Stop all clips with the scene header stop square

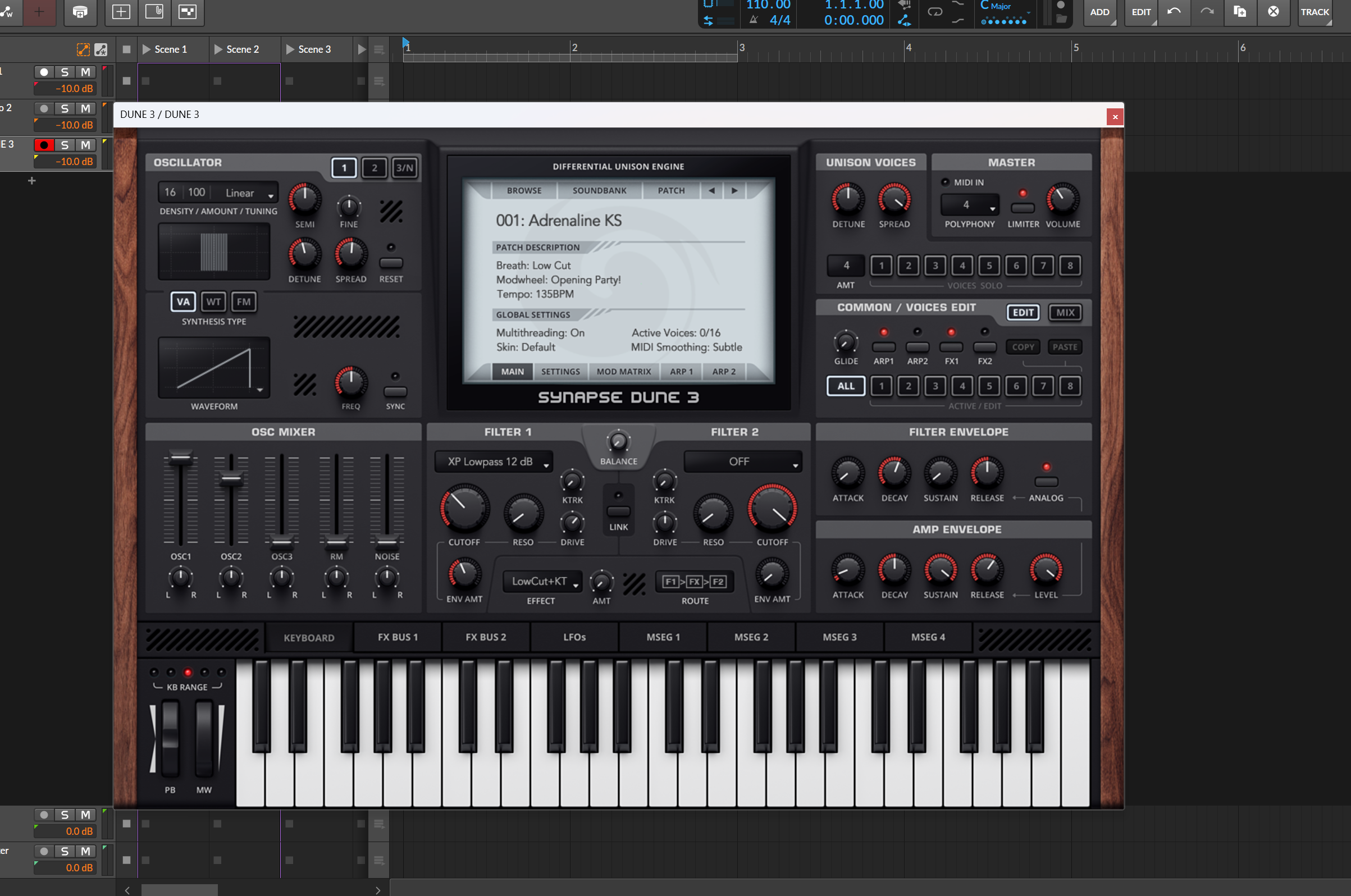(126, 50)
